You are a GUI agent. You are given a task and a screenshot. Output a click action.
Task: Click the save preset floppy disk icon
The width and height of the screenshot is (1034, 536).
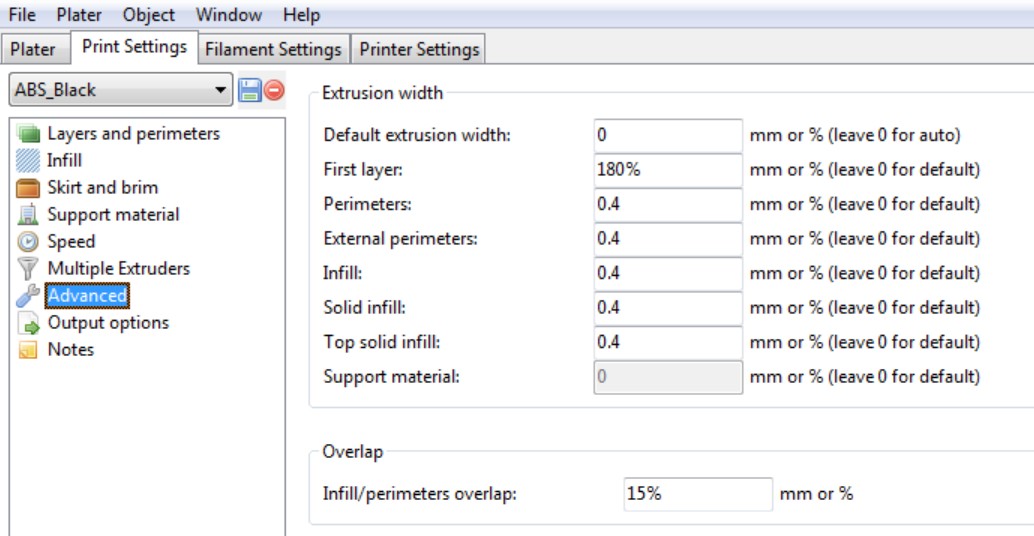(x=250, y=90)
